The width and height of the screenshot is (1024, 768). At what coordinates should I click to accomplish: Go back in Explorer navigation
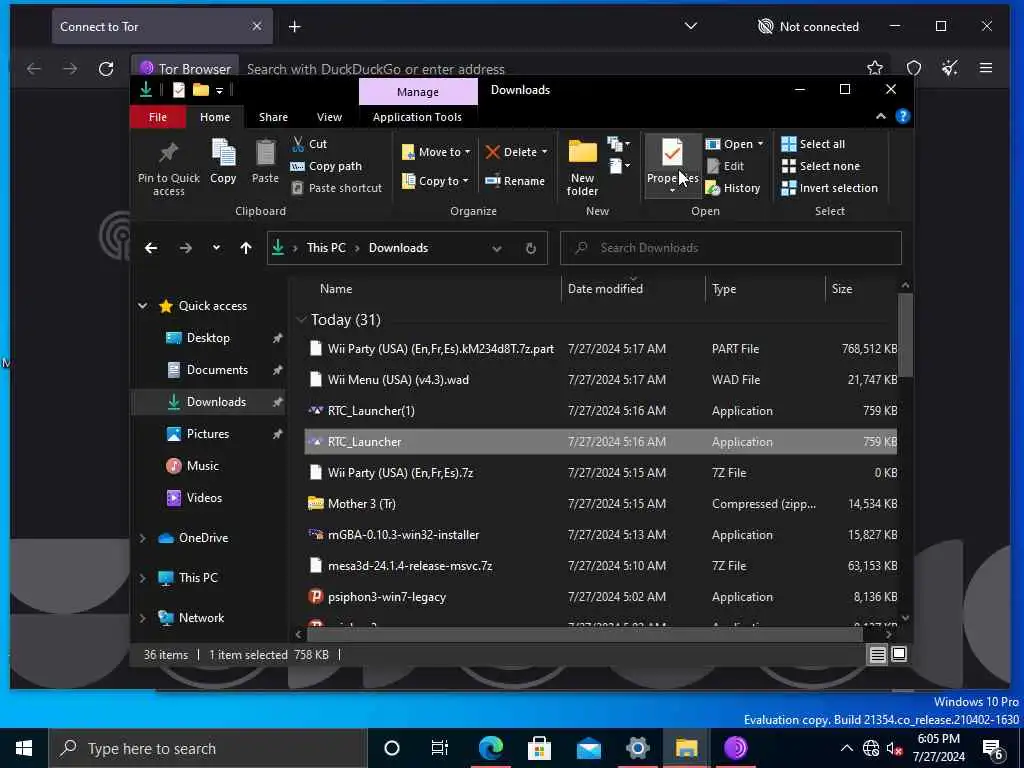click(x=151, y=248)
